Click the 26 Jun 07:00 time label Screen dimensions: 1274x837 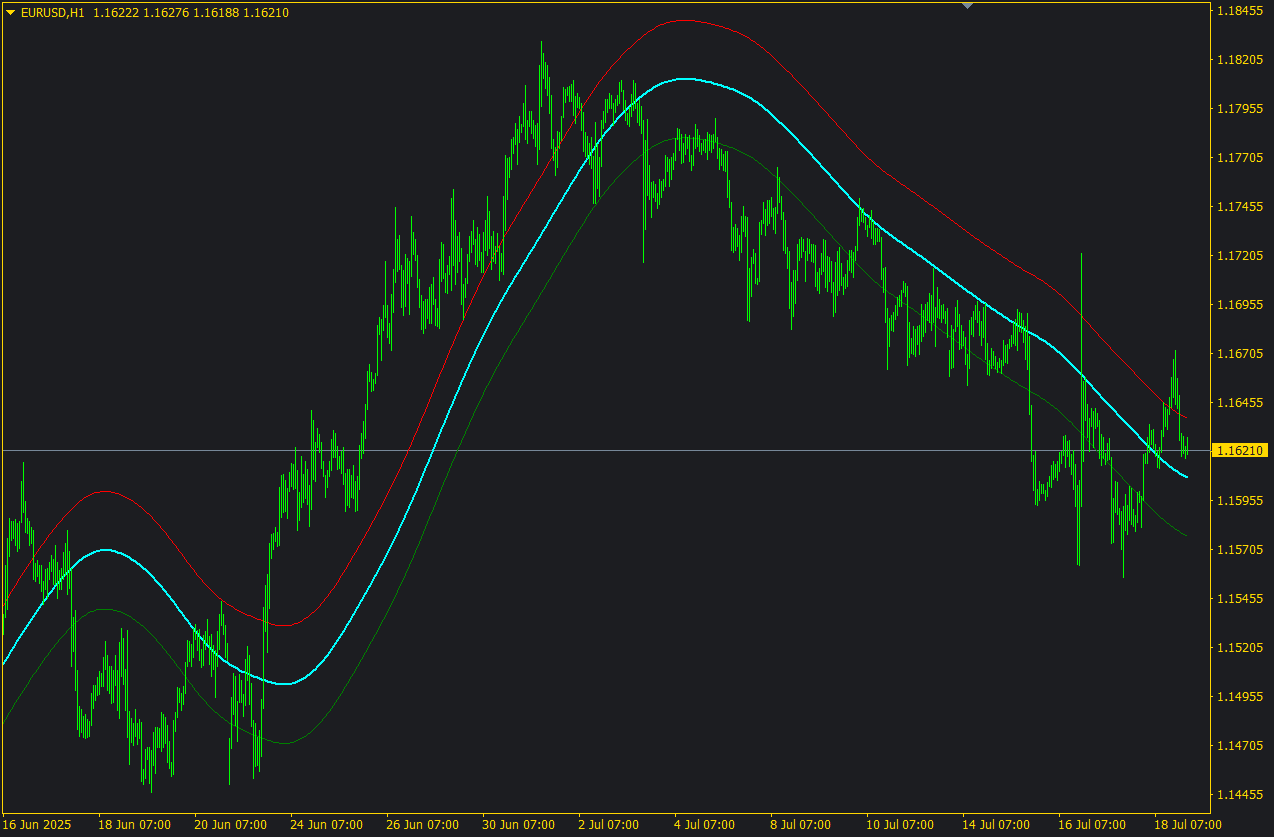coord(422,825)
